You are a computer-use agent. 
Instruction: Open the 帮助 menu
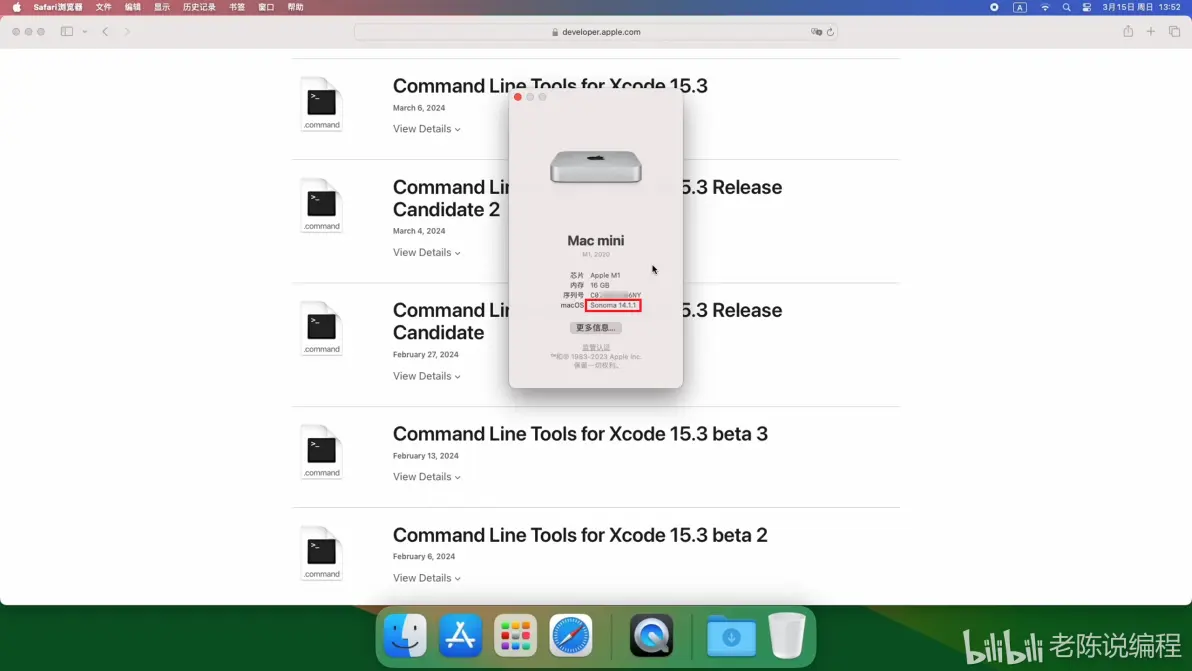coord(296,8)
